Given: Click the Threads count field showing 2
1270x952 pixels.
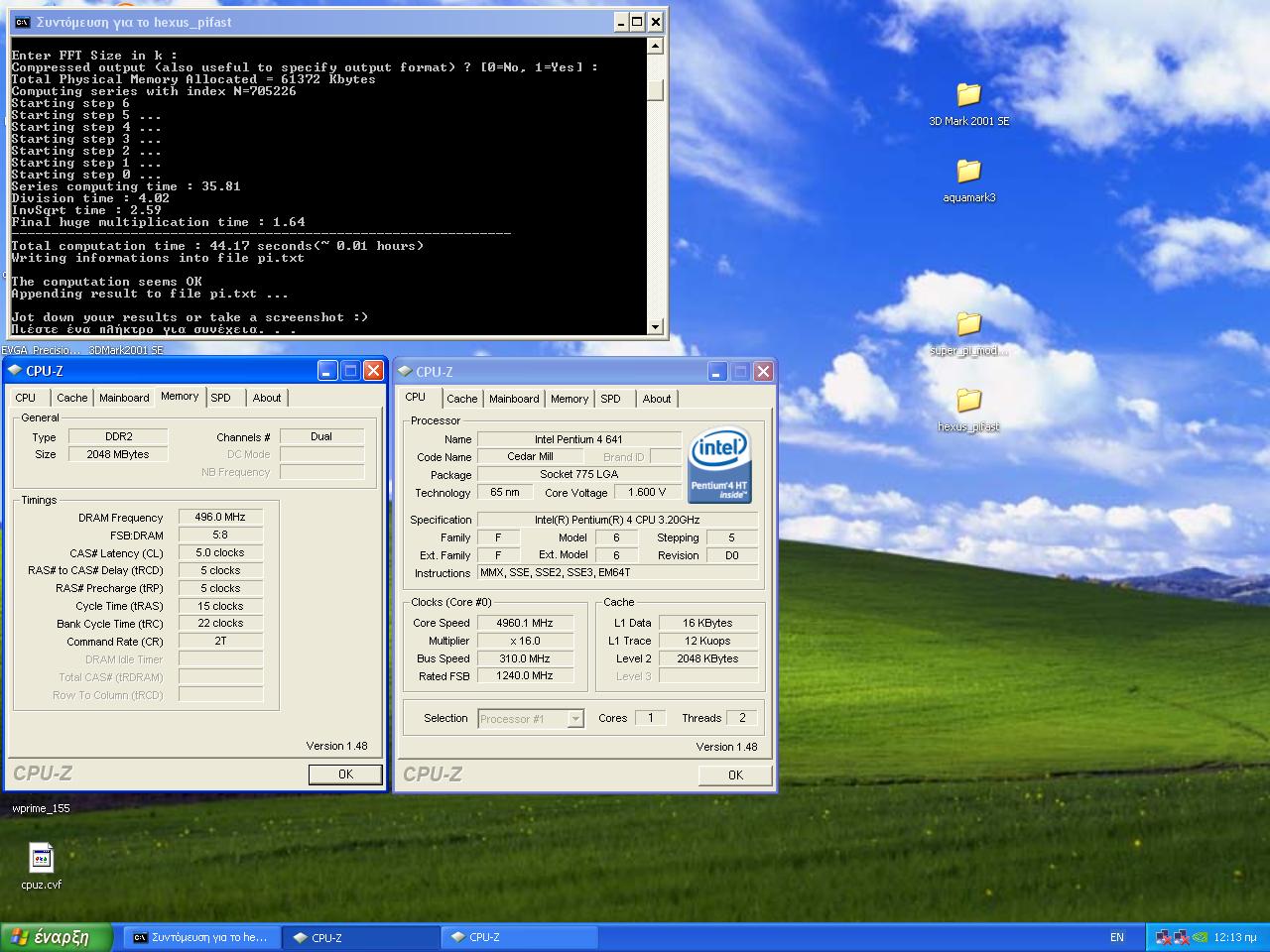Looking at the screenshot, I should click(741, 718).
